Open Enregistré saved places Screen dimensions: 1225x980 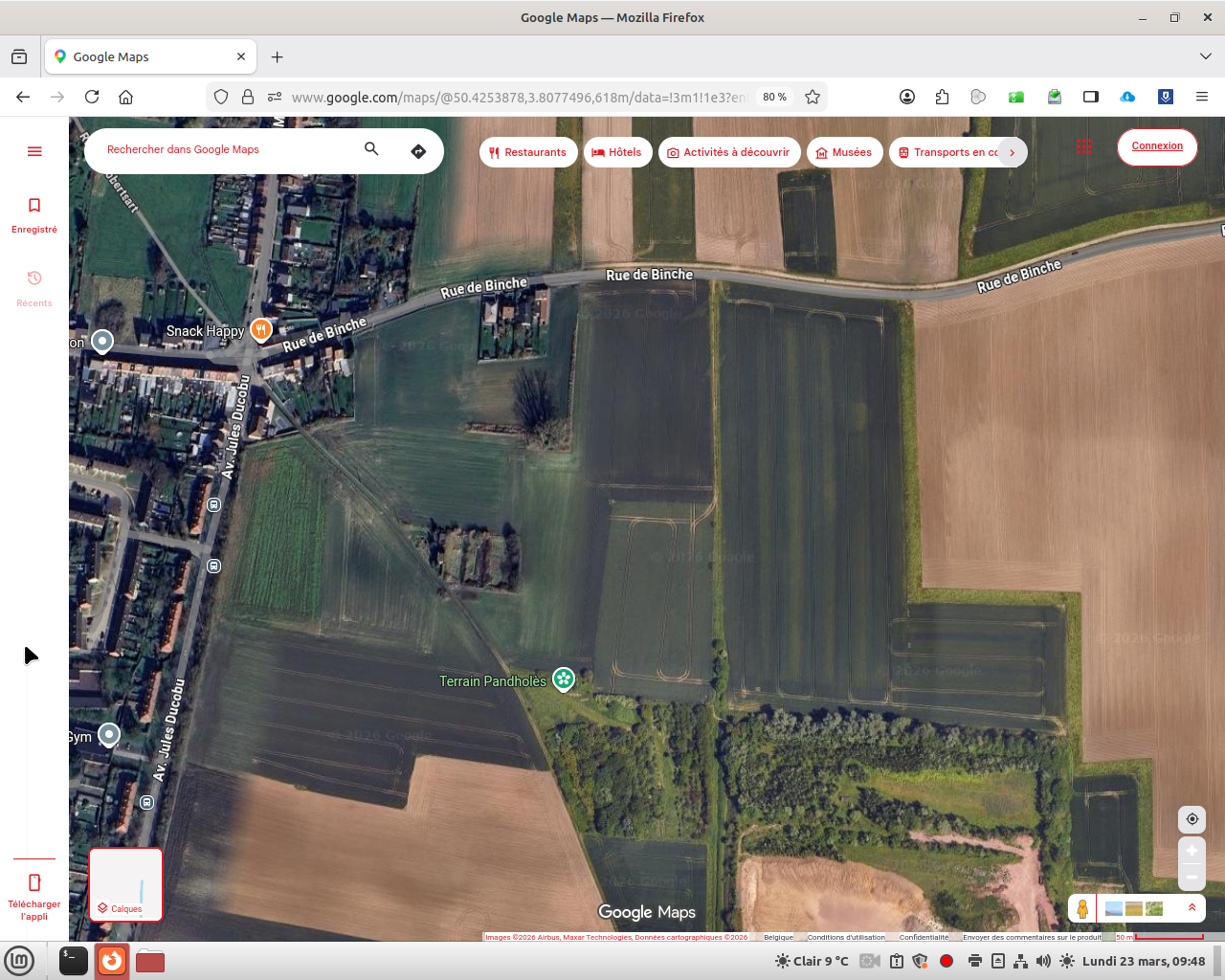coord(34,214)
